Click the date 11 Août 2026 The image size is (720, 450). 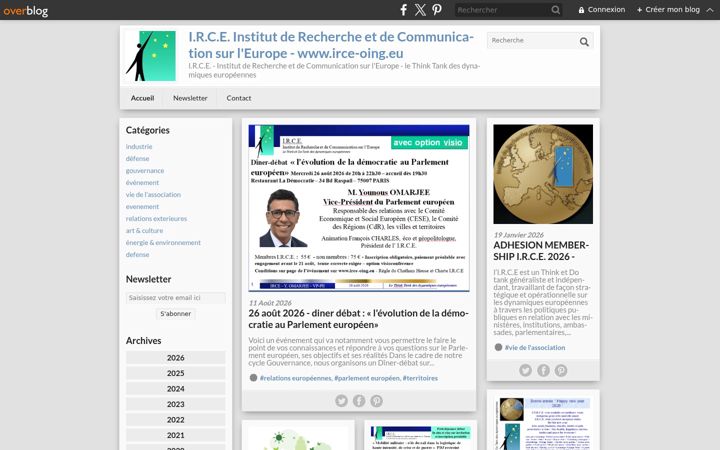[270, 303]
